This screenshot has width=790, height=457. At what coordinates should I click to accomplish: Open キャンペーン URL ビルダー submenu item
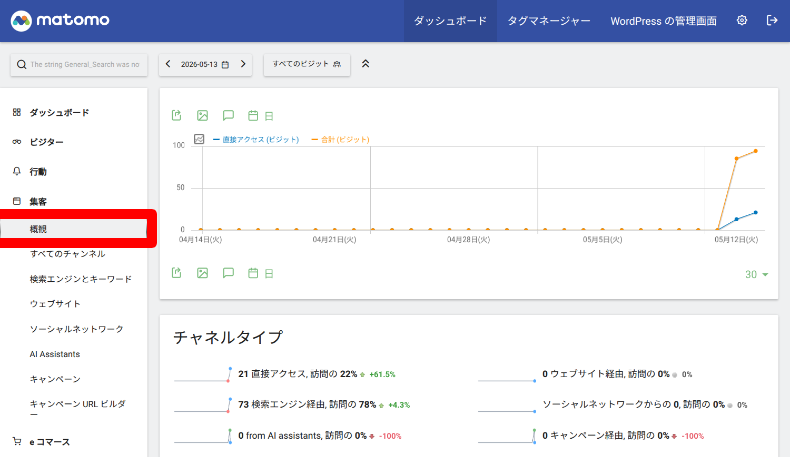(x=78, y=409)
